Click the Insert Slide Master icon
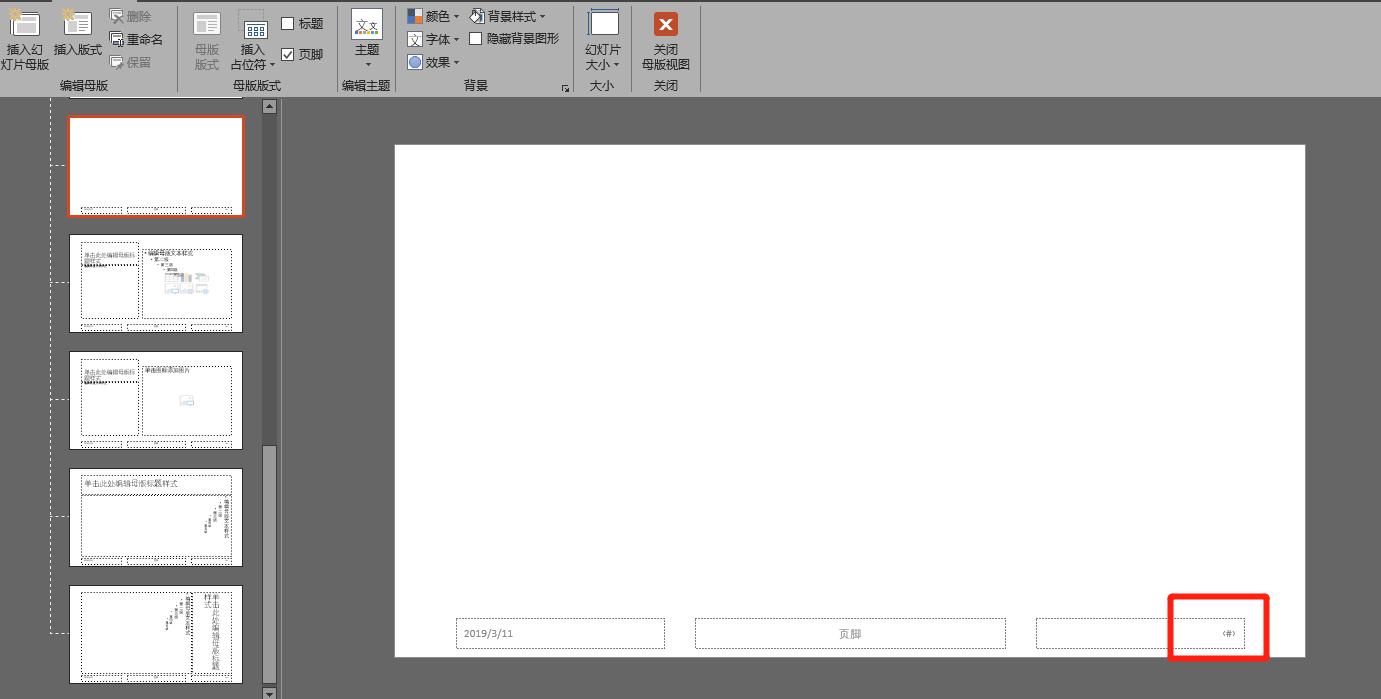1381x699 pixels. (x=25, y=26)
